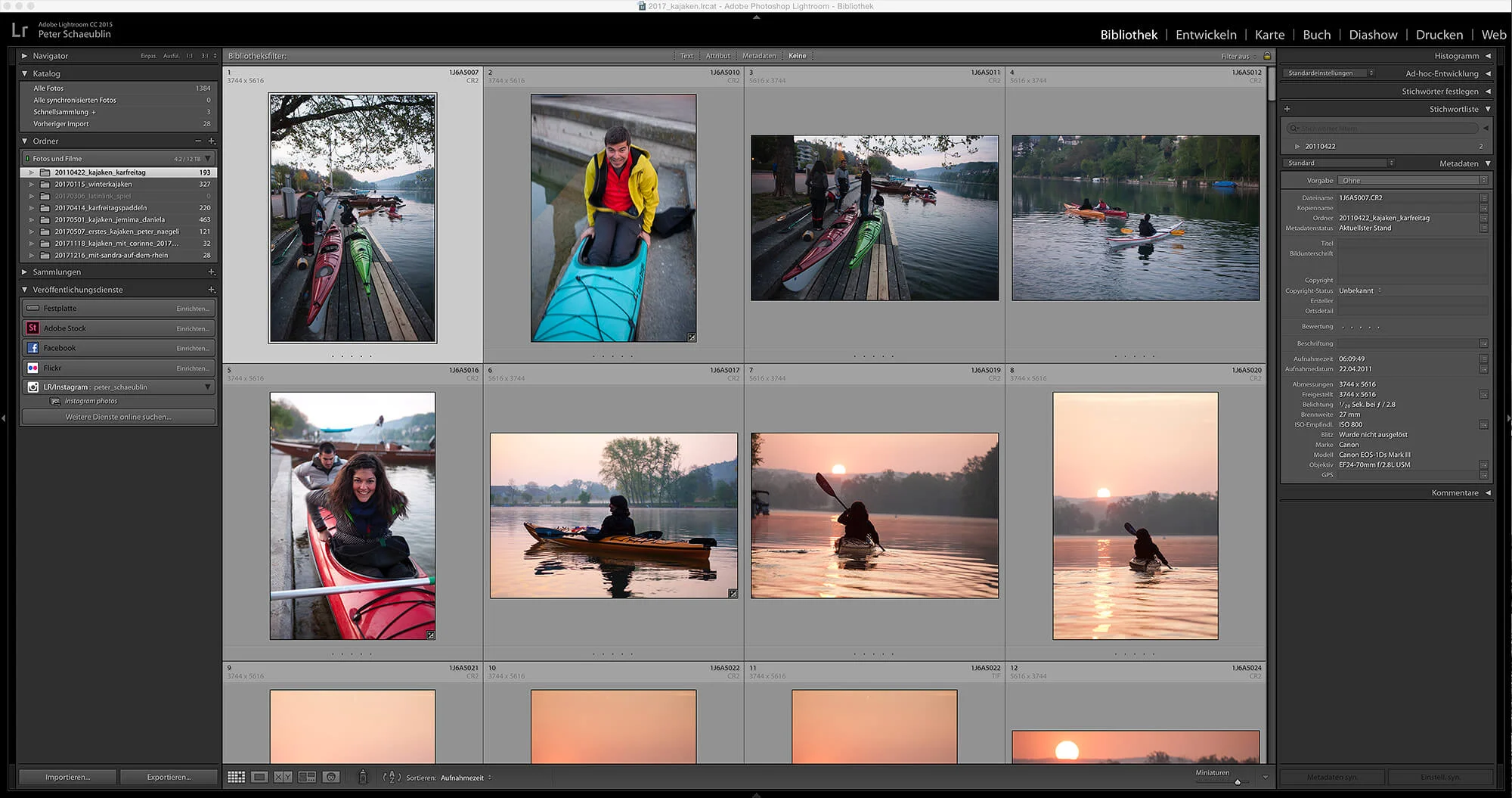Set rating dots under thumbnail 1

click(352, 356)
